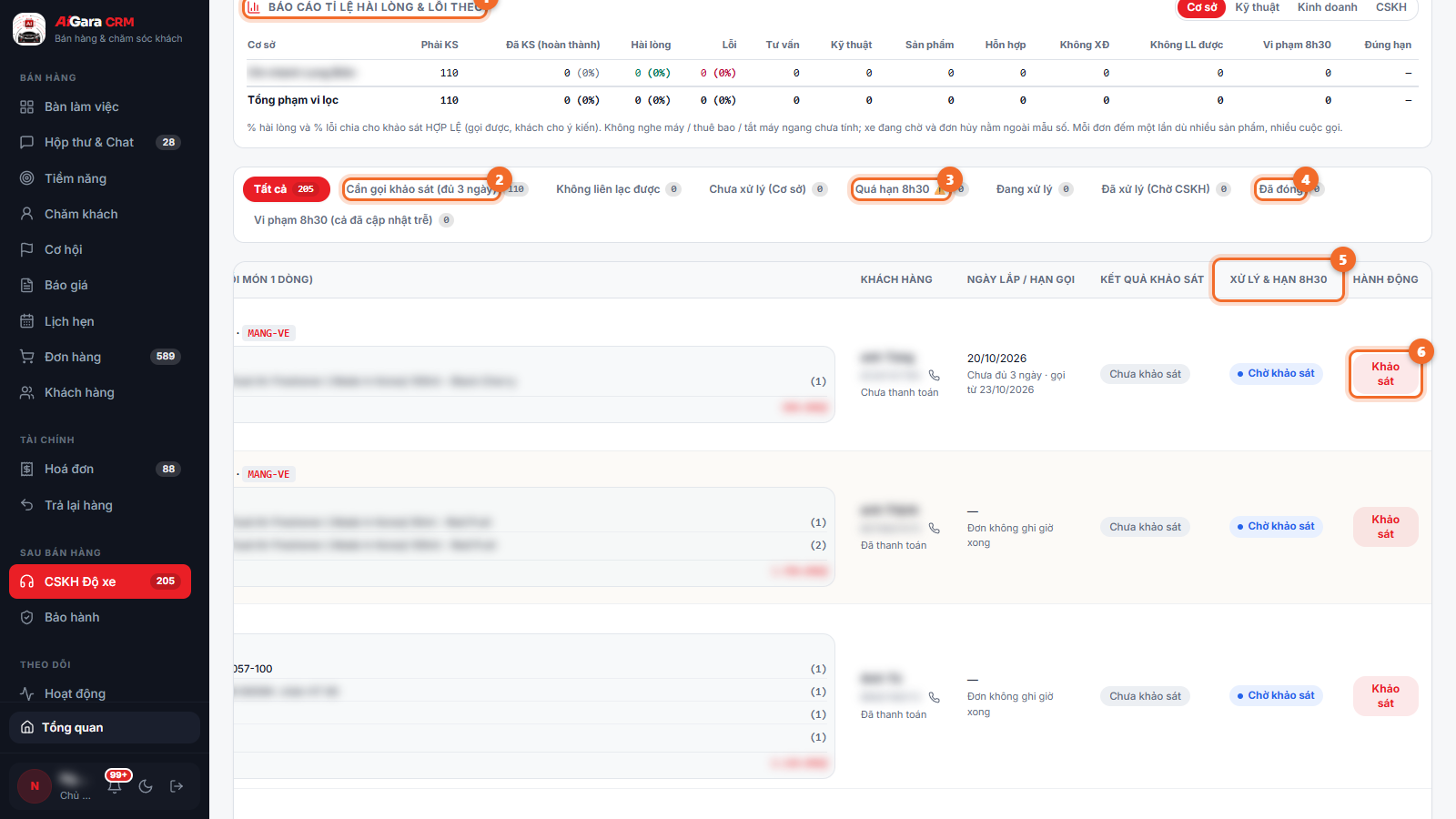Switch report to Kinh doanh tab
The image size is (1456, 819).
[x=1327, y=7]
